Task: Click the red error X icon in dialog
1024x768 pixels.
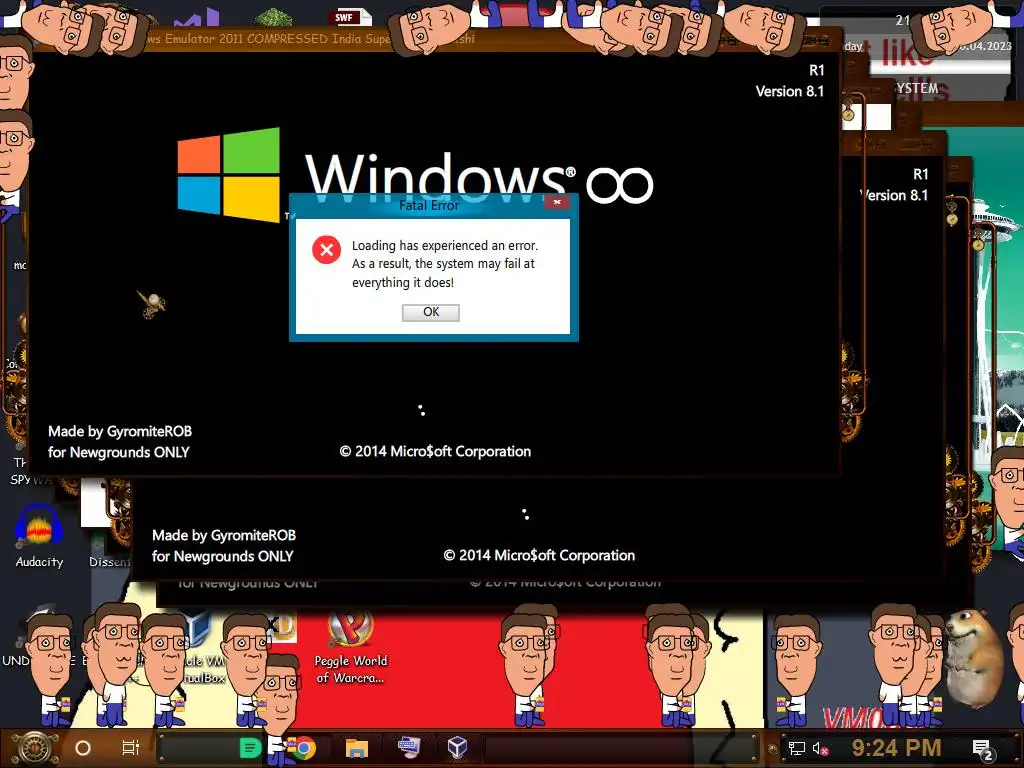Action: 327,249
